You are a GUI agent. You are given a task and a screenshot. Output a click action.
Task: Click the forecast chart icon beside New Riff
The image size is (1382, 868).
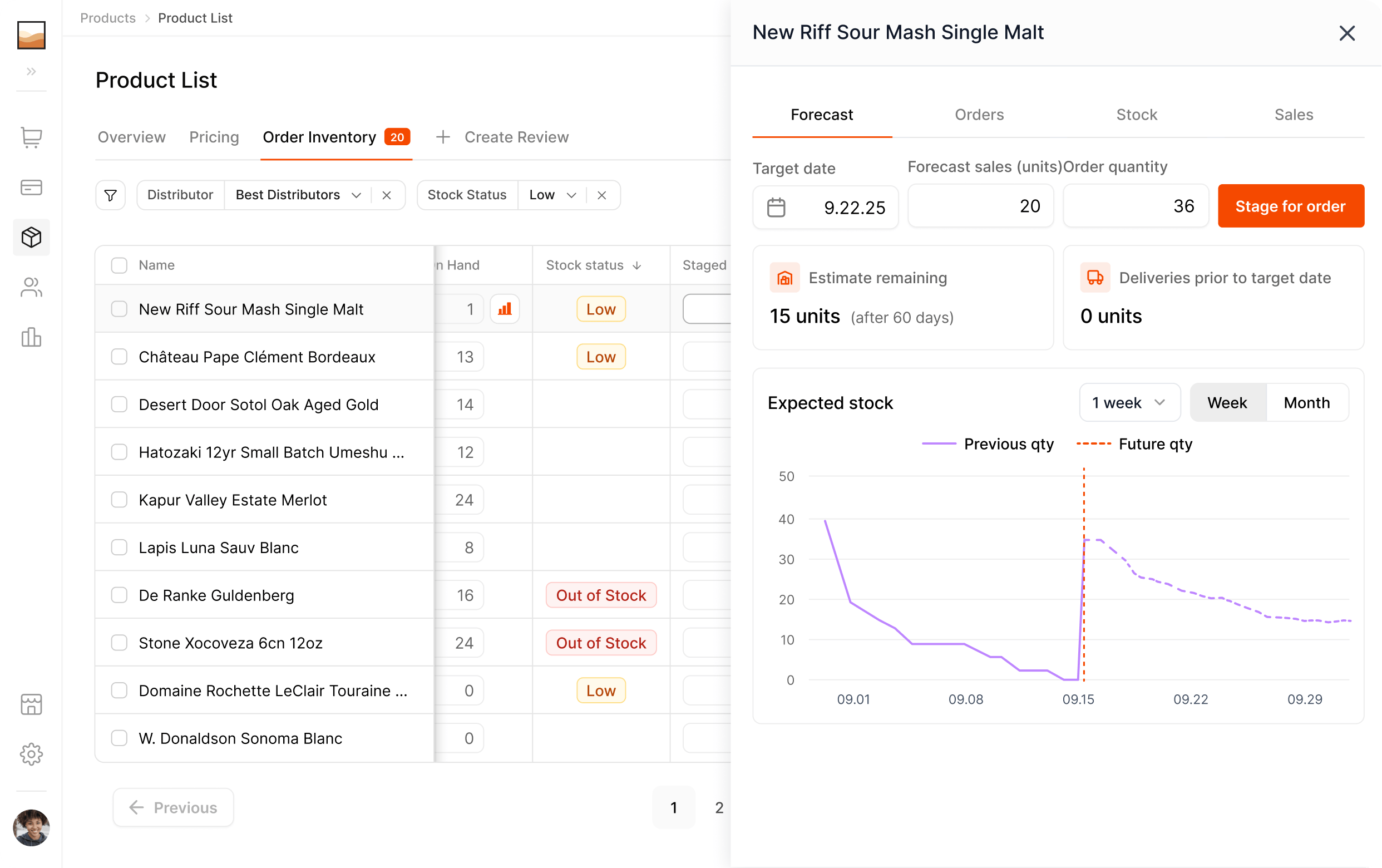pyautogui.click(x=505, y=309)
